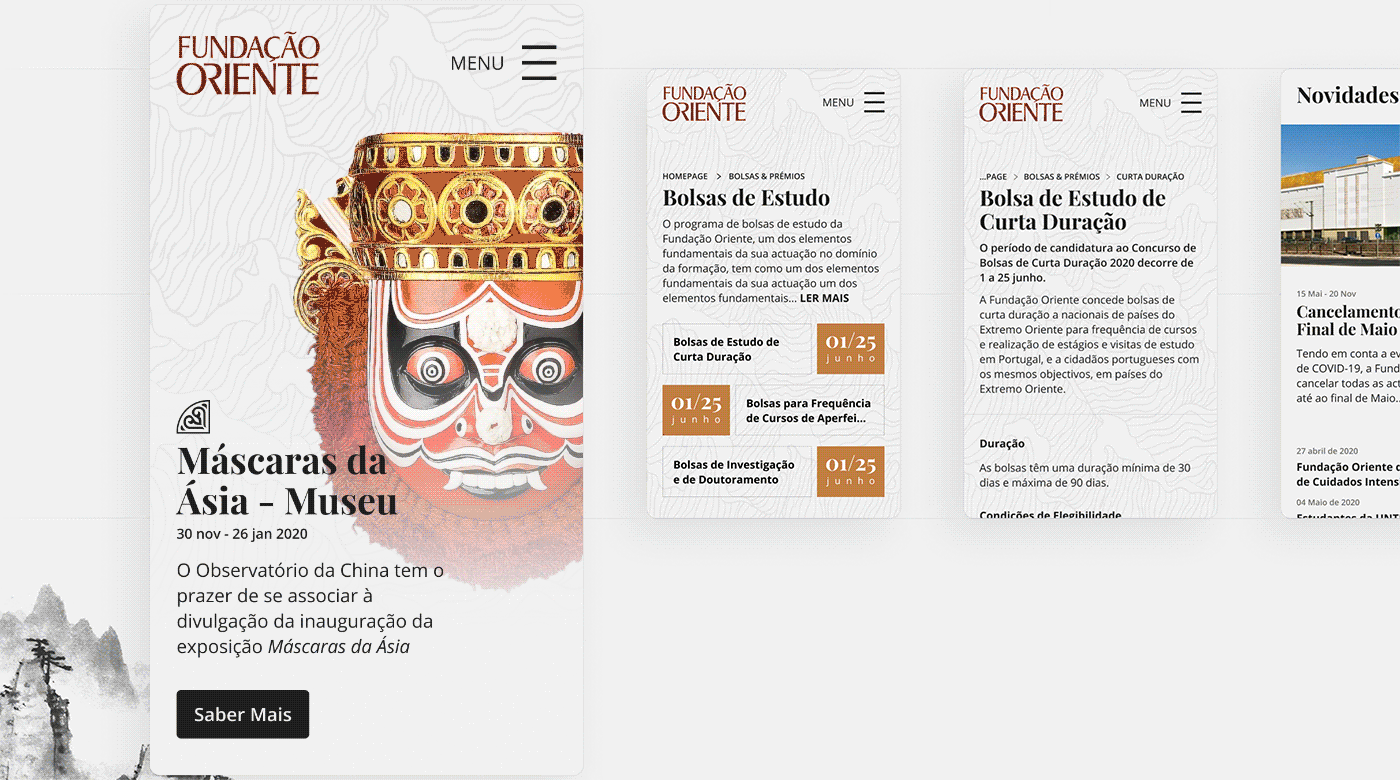This screenshot has width=1400, height=780.
Task: Click Fundação Oriente logo on the large homepage mockup
Action: tap(248, 65)
